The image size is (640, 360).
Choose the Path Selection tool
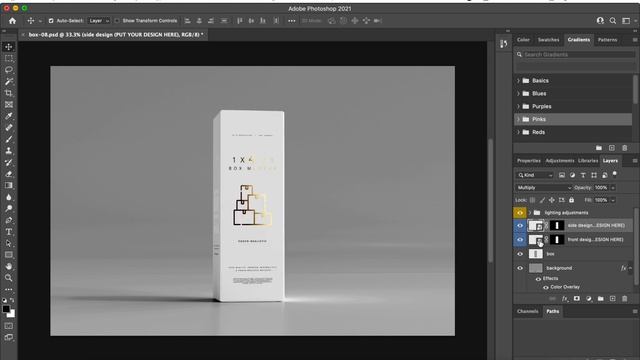9,243
